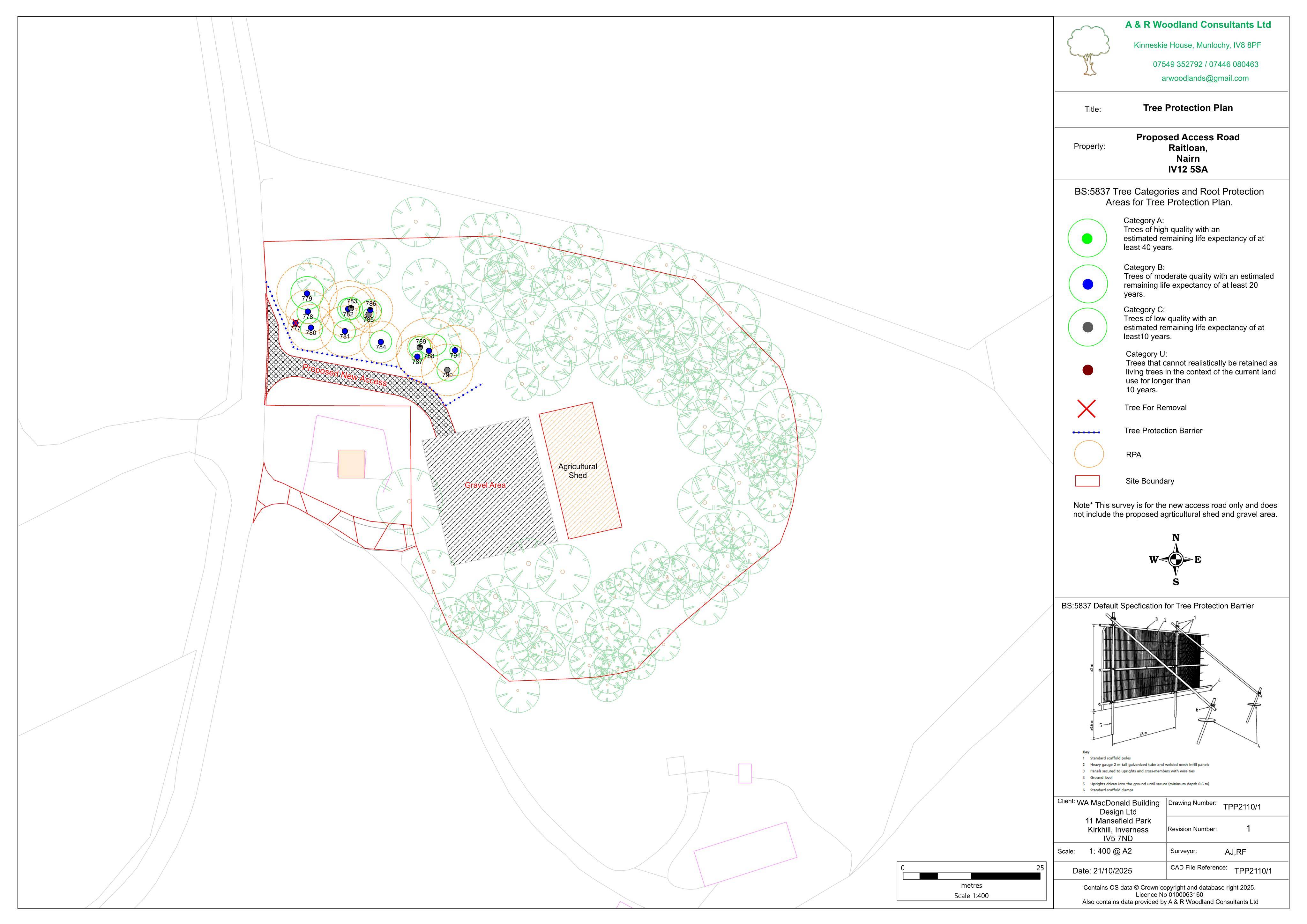Image resolution: width=1307 pixels, height=924 pixels.
Task: Click the IV12 5SA property postcode
Action: point(1188,170)
